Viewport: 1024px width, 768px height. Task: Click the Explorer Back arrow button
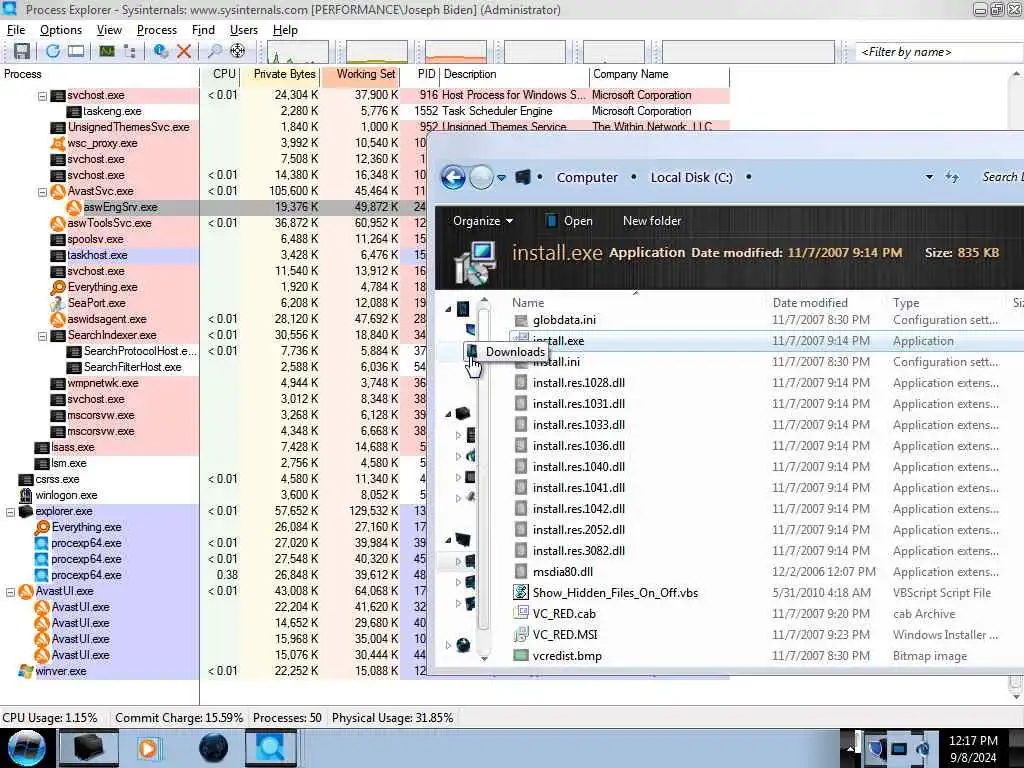(453, 177)
